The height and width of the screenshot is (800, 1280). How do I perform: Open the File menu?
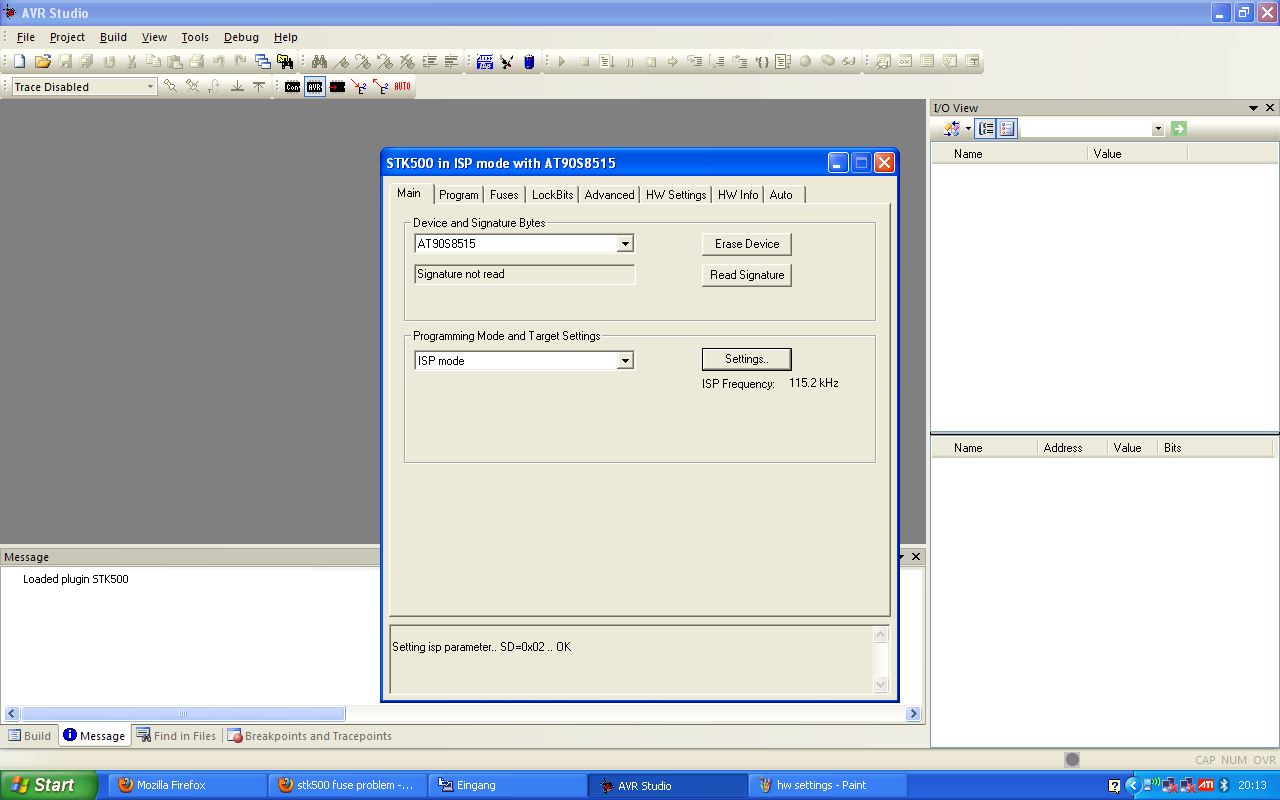[x=26, y=37]
